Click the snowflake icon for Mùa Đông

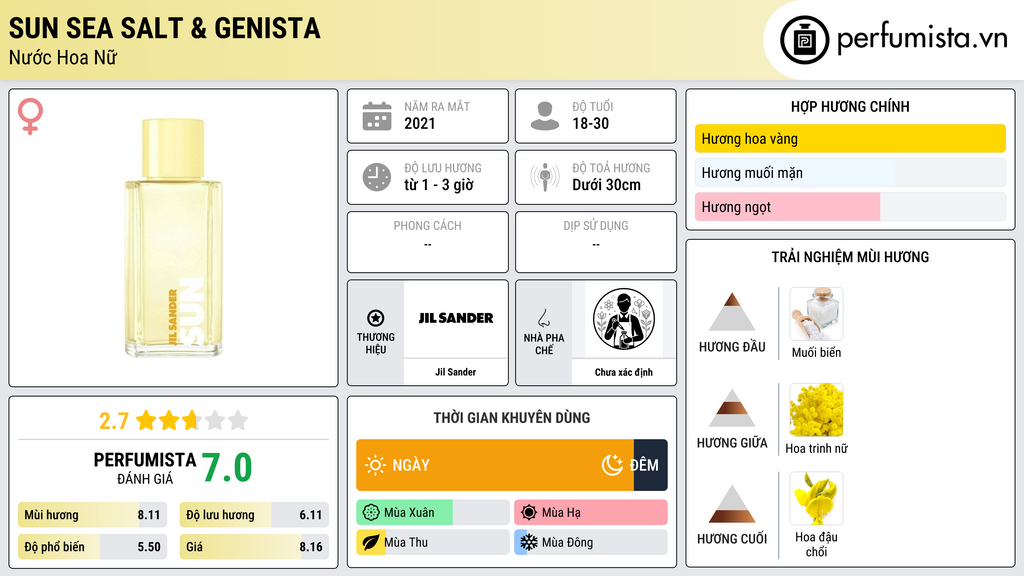[x=529, y=542]
